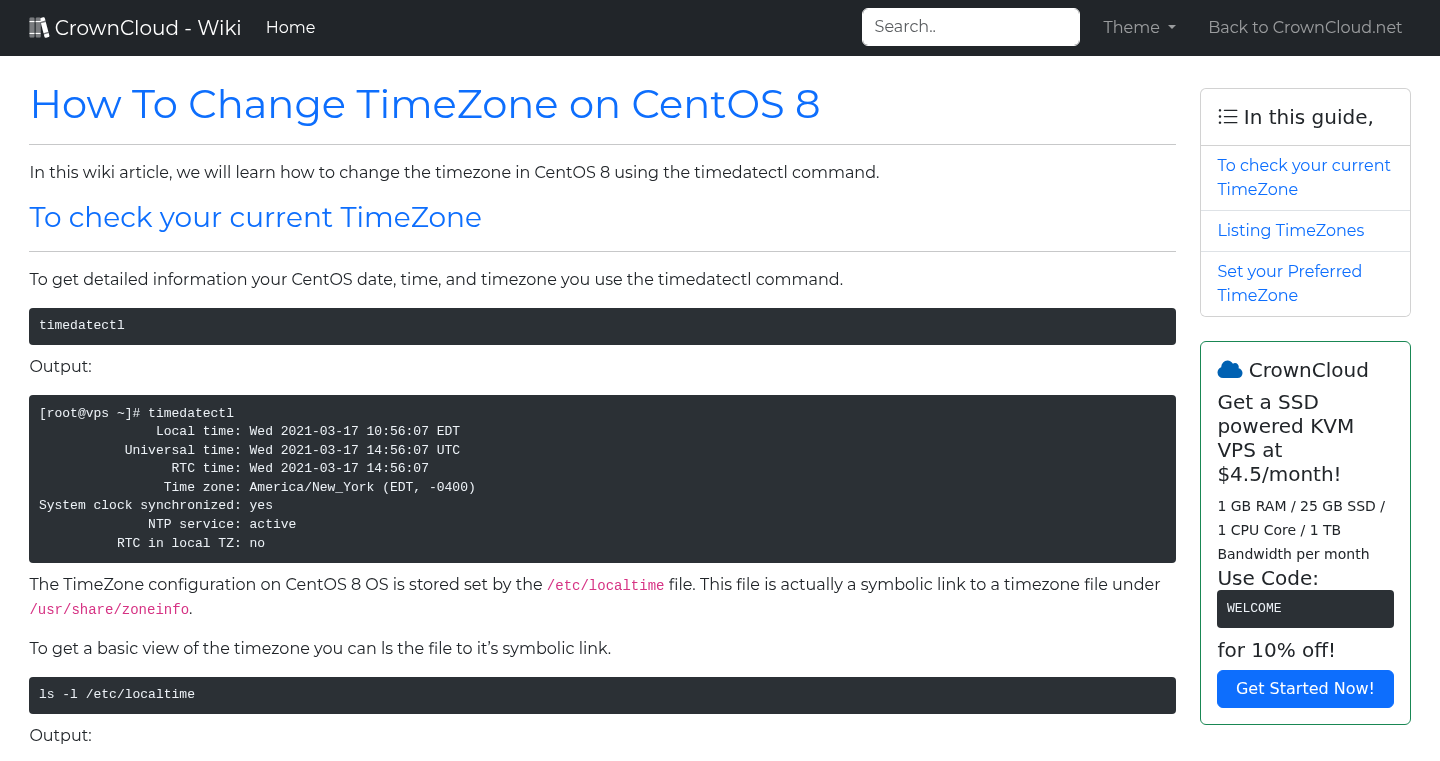Click the list icon beside 'In this guide,'

[x=1227, y=116]
